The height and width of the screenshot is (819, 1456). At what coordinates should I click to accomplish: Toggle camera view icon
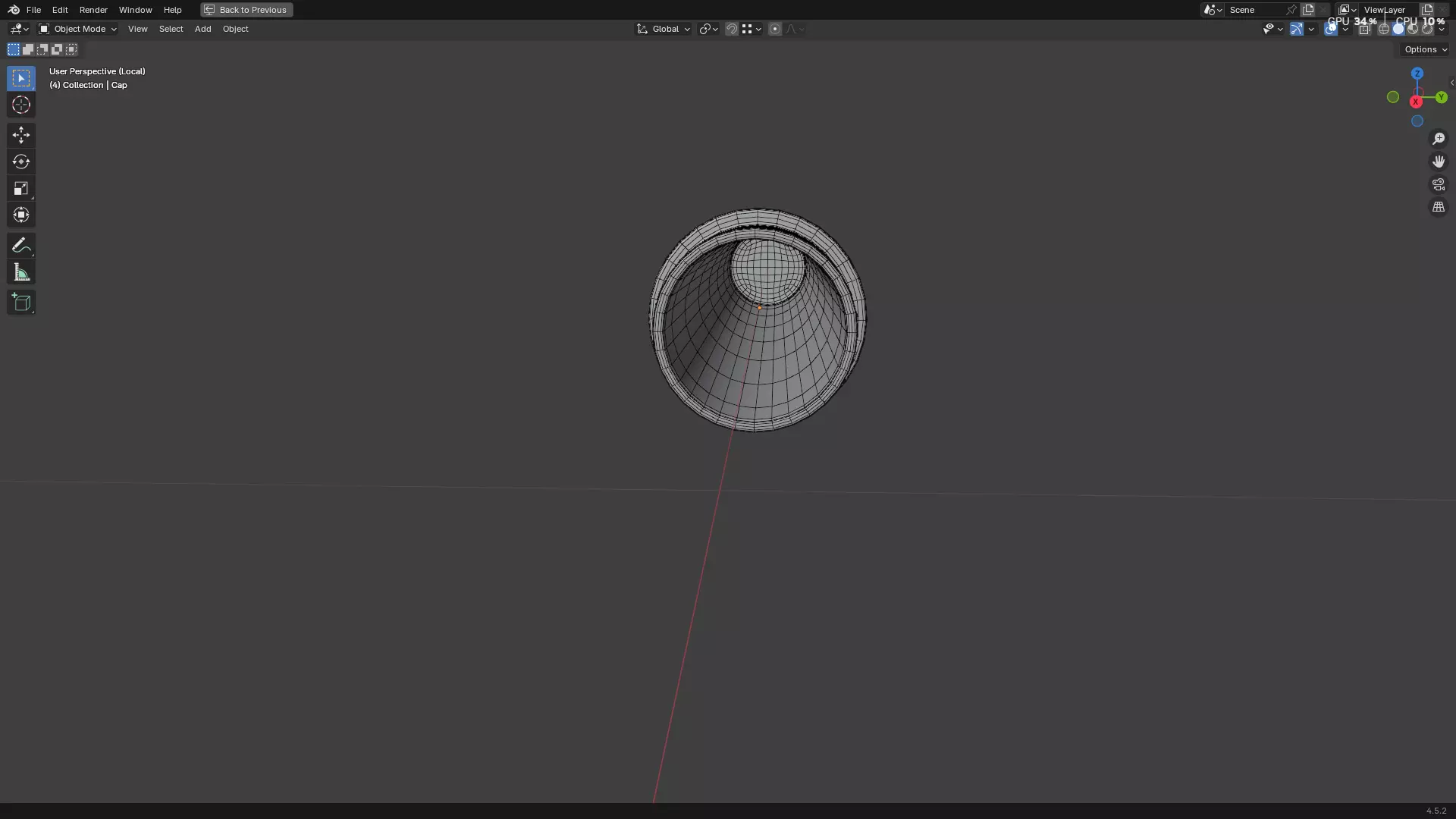(1438, 184)
